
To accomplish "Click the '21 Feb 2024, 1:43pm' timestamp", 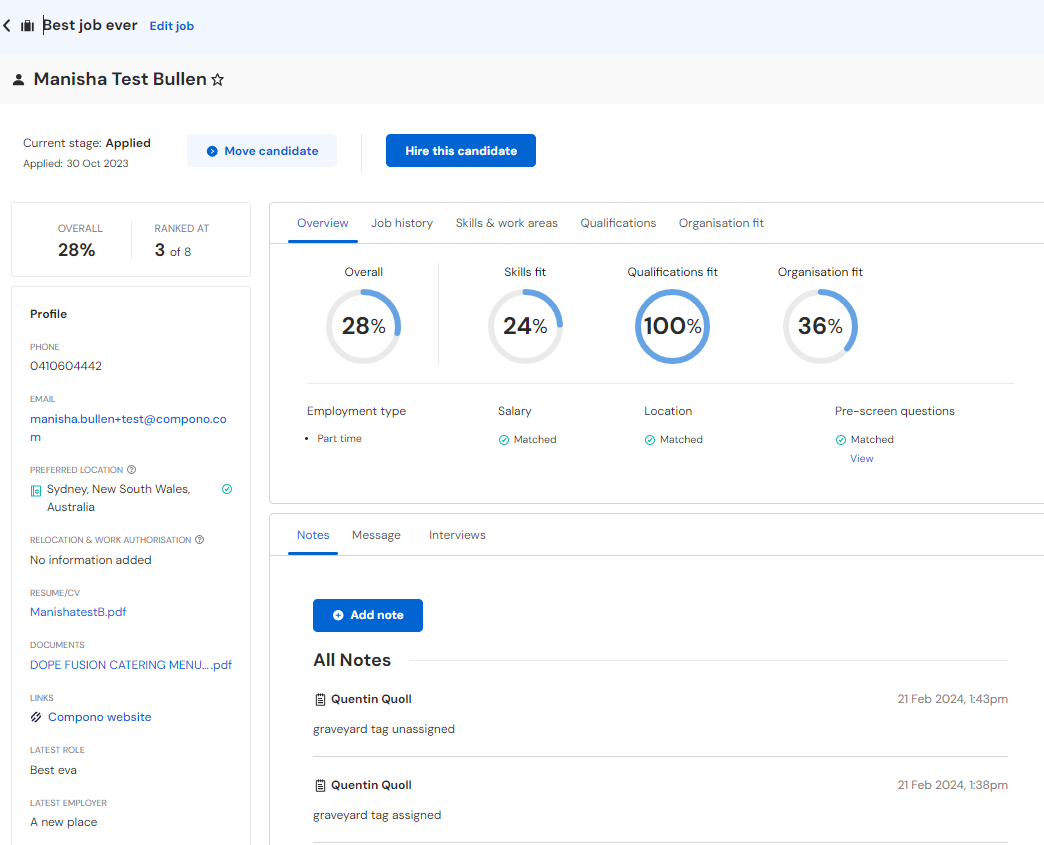I will tap(953, 699).
